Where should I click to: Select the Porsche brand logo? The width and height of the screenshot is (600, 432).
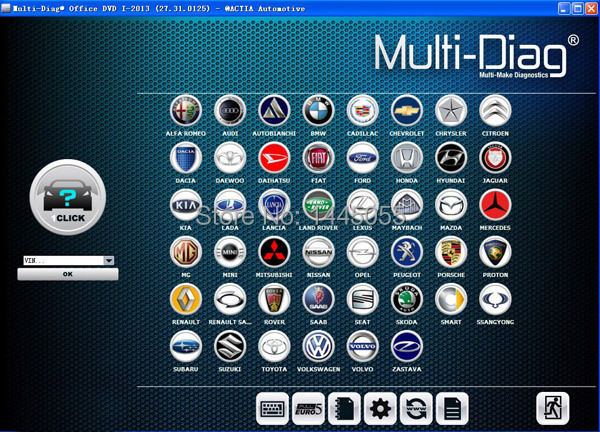[x=451, y=252]
